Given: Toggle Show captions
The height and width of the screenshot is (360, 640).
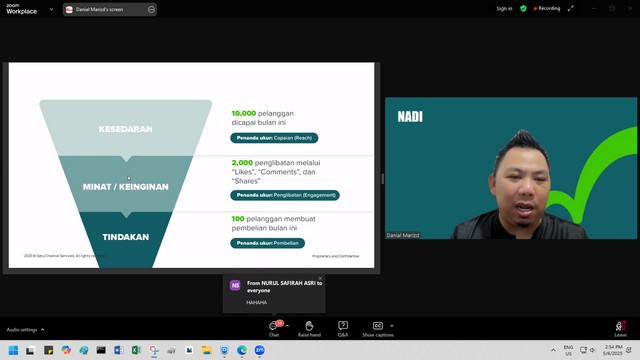Looking at the screenshot, I should [378, 329].
